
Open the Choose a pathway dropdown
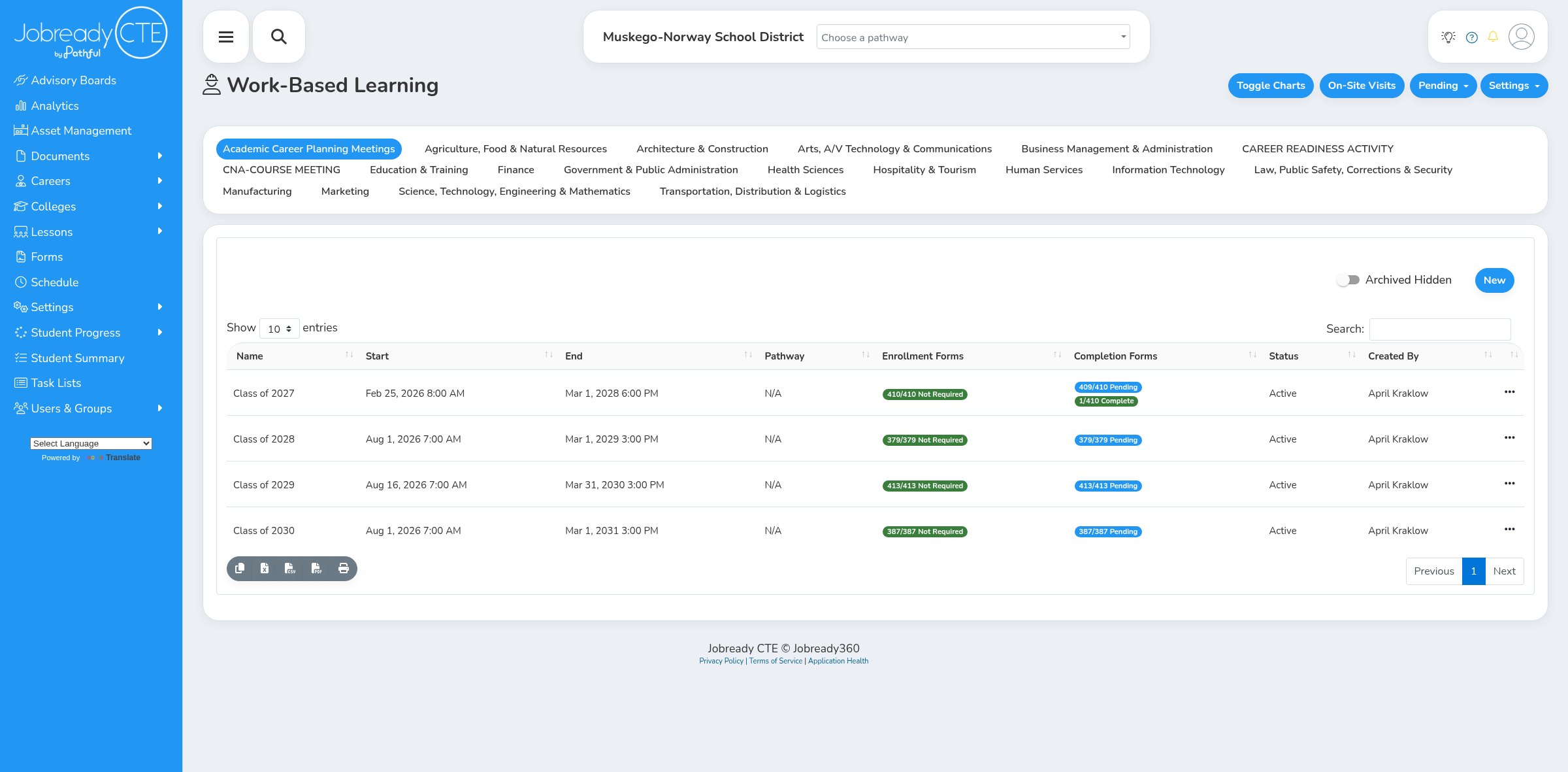[x=973, y=37]
